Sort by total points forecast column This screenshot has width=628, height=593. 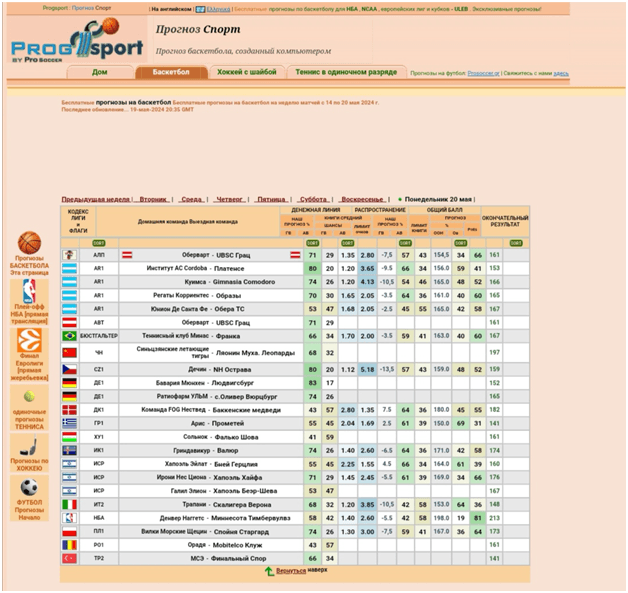click(x=461, y=243)
